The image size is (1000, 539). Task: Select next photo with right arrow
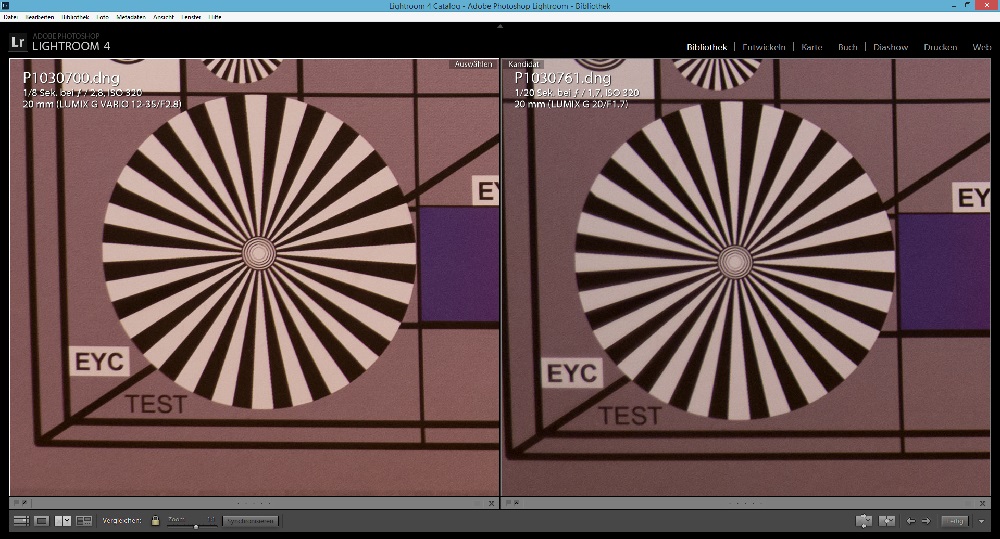[x=926, y=521]
